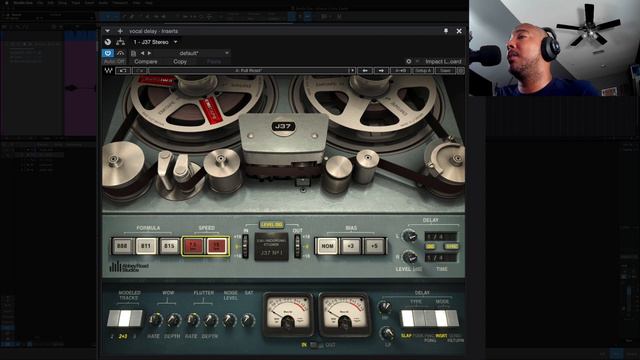640x360 pixels.
Task: Open the 1 - J37 Stereo insert dropdown
Action: [156, 42]
